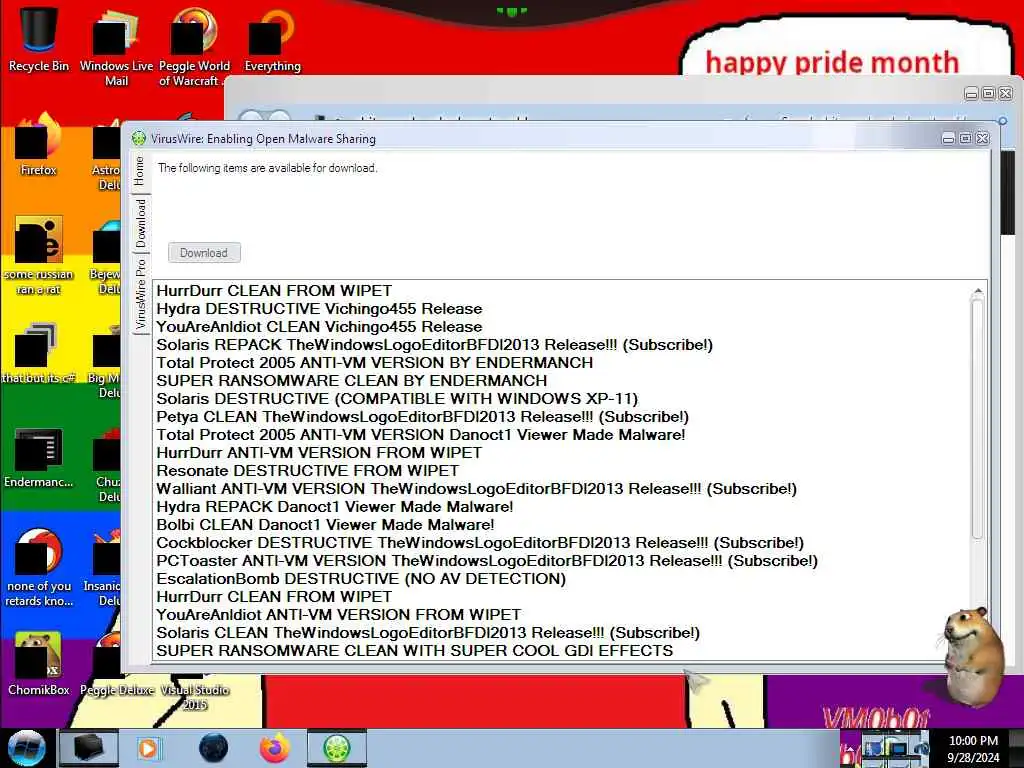The height and width of the screenshot is (768, 1024).
Task: Select 'Solaris DESTRUCTIVE (COMPATIBLE WITH WINDOWS XP-11)'
Action: click(x=397, y=398)
